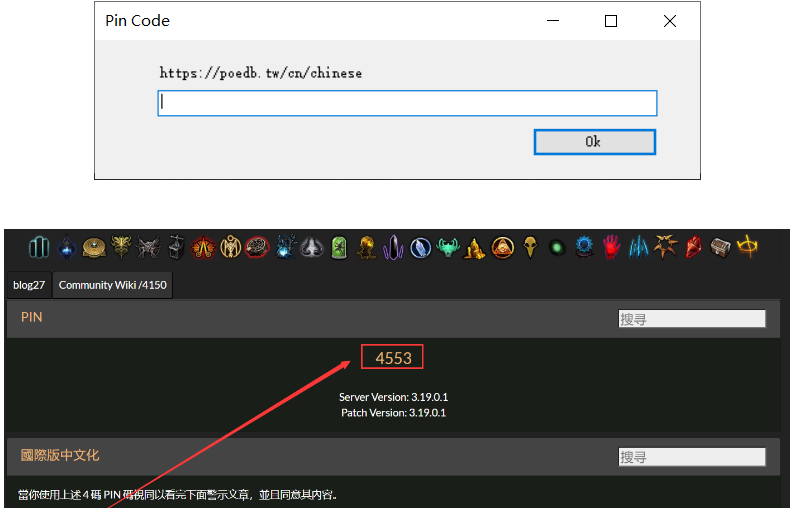The image size is (790, 508).
Task: Open the treasure chest icon
Action: point(720,247)
